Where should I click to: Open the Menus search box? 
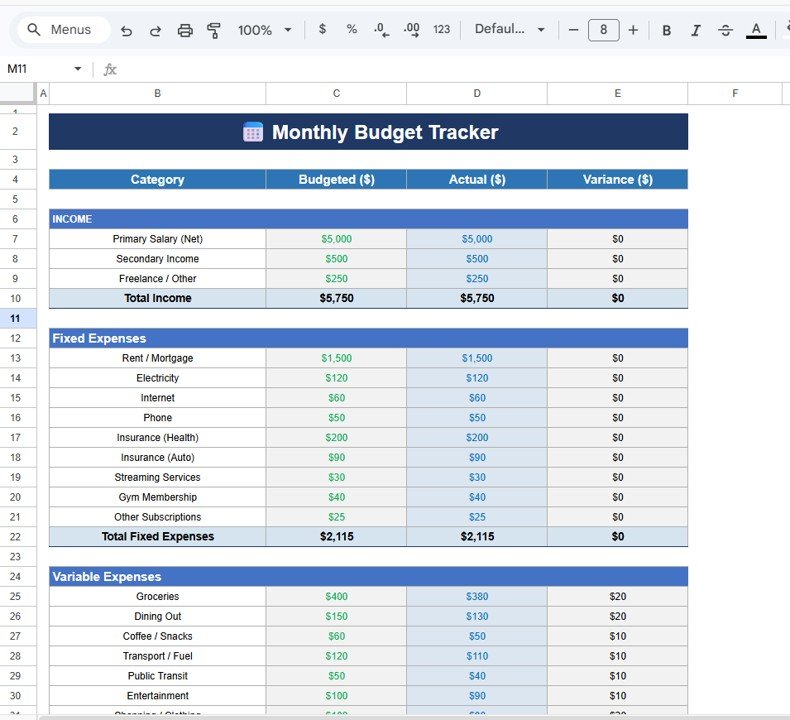point(63,30)
